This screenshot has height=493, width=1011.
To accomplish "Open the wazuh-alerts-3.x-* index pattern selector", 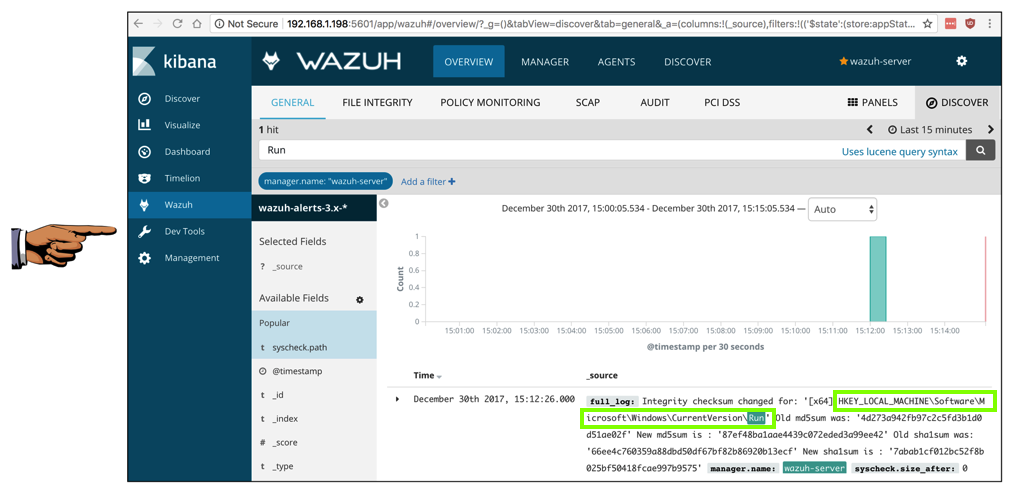I will (x=313, y=208).
